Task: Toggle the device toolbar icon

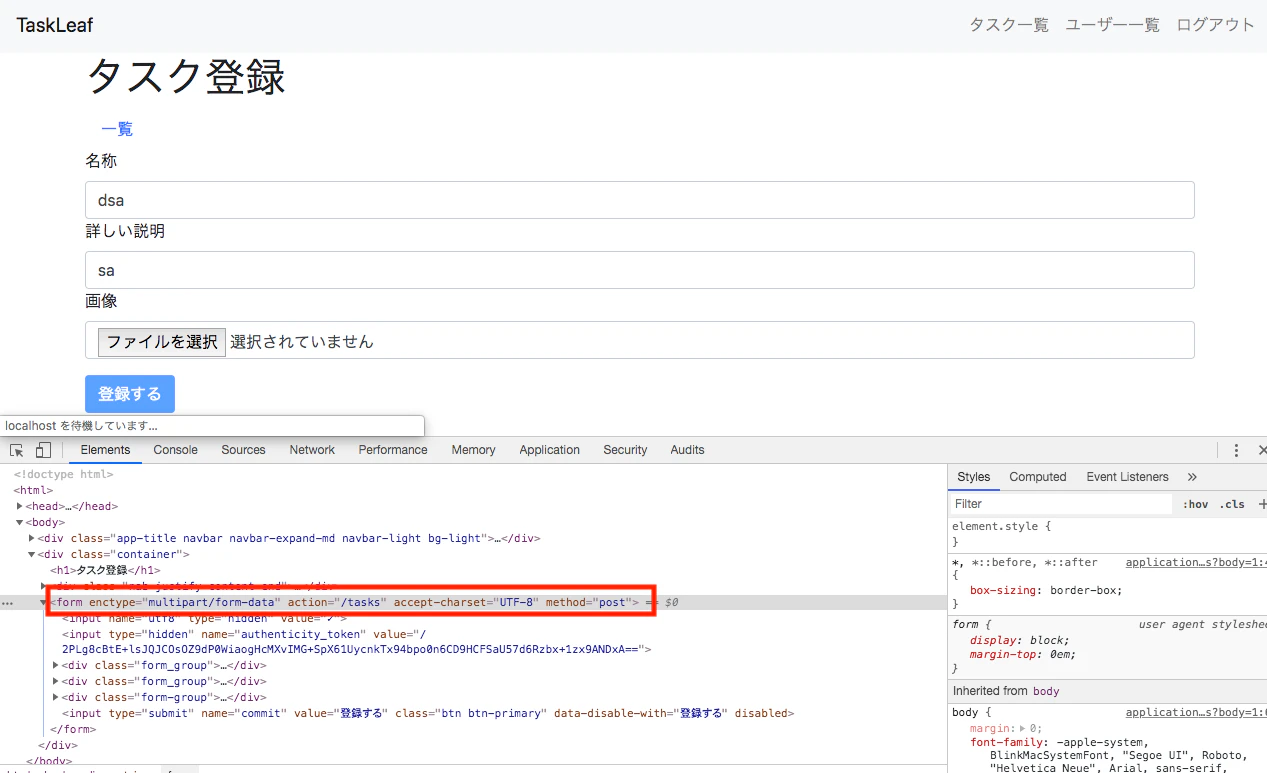Action: click(x=43, y=450)
